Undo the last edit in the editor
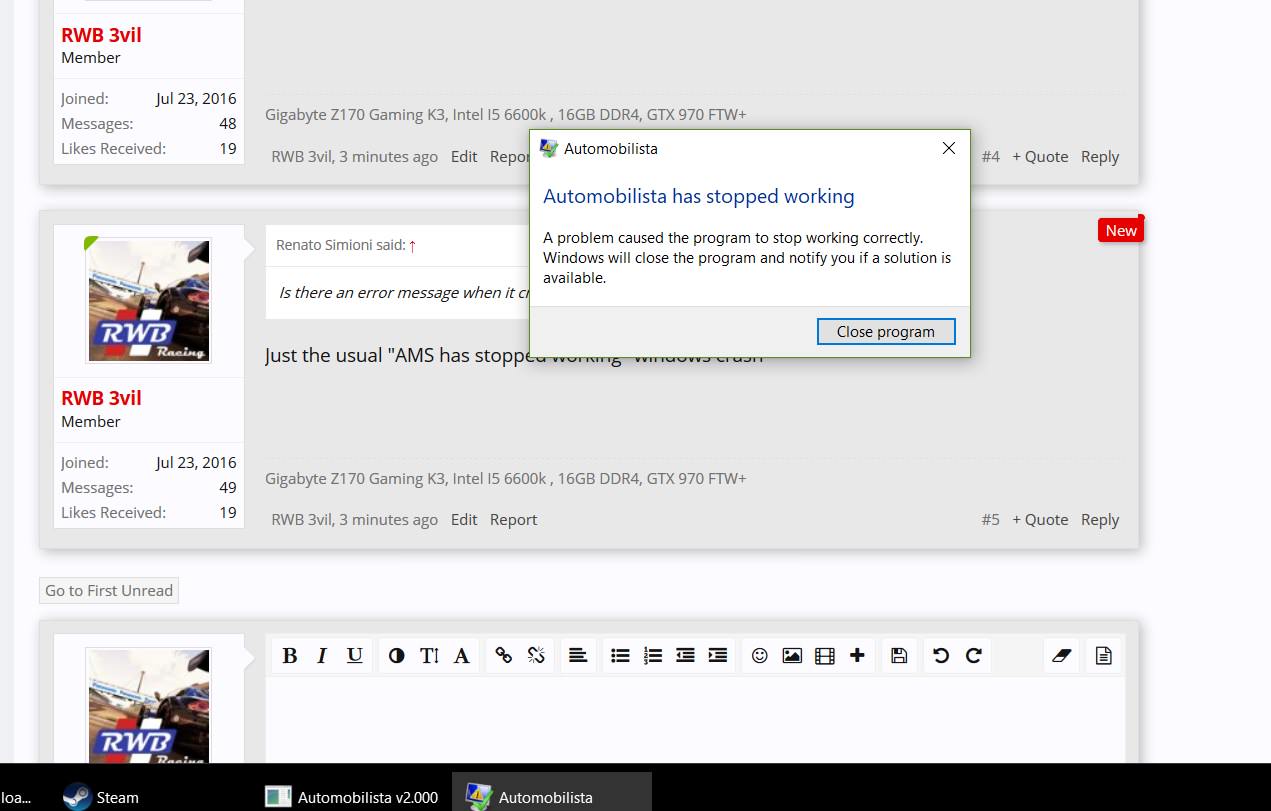This screenshot has height=811, width=1271. coord(941,655)
